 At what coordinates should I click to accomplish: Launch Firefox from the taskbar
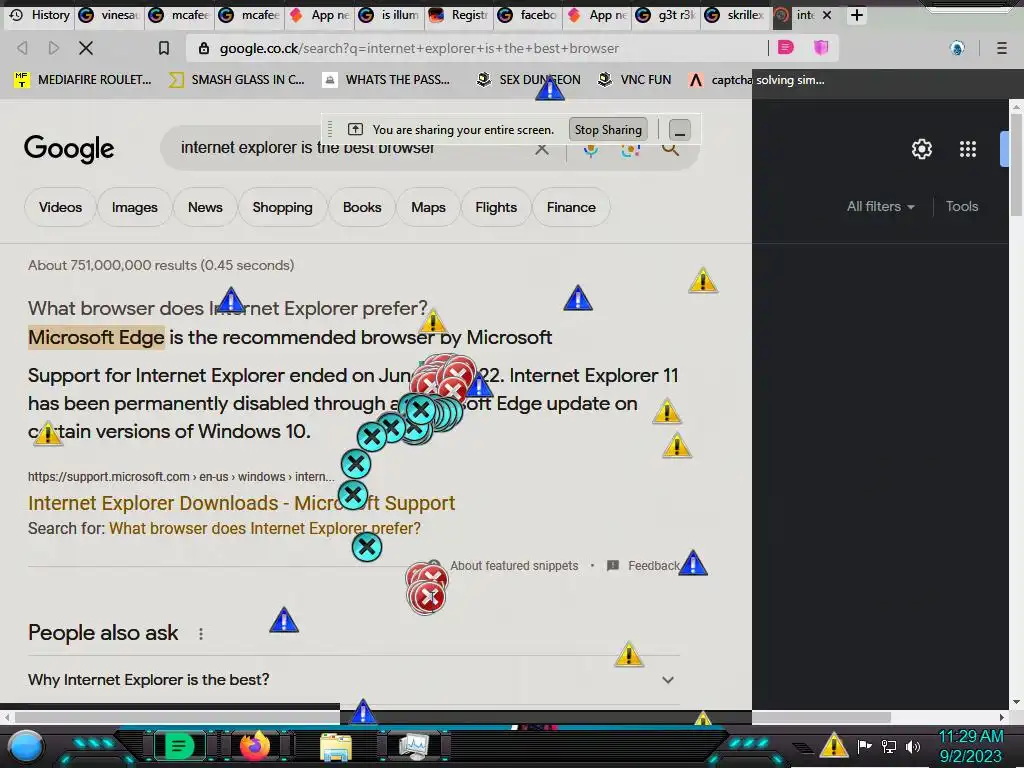255,746
